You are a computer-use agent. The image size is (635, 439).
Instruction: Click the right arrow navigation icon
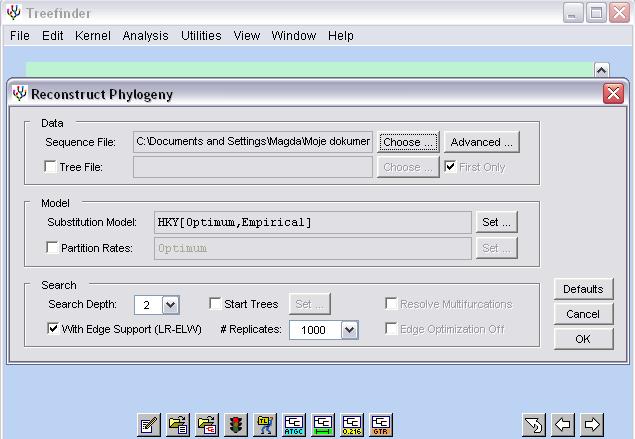592,425
